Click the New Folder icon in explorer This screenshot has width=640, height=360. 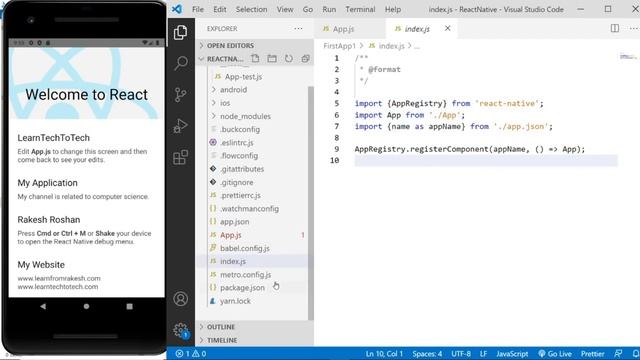(272, 59)
